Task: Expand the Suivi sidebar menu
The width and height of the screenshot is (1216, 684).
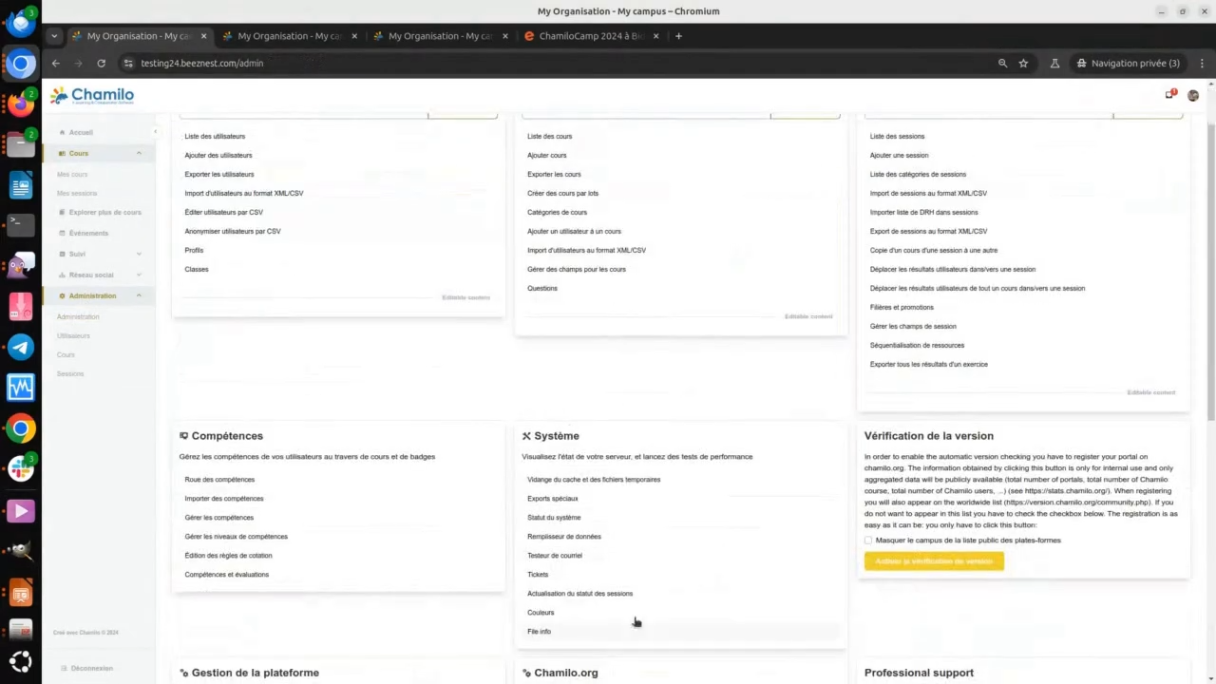Action: 139,254
